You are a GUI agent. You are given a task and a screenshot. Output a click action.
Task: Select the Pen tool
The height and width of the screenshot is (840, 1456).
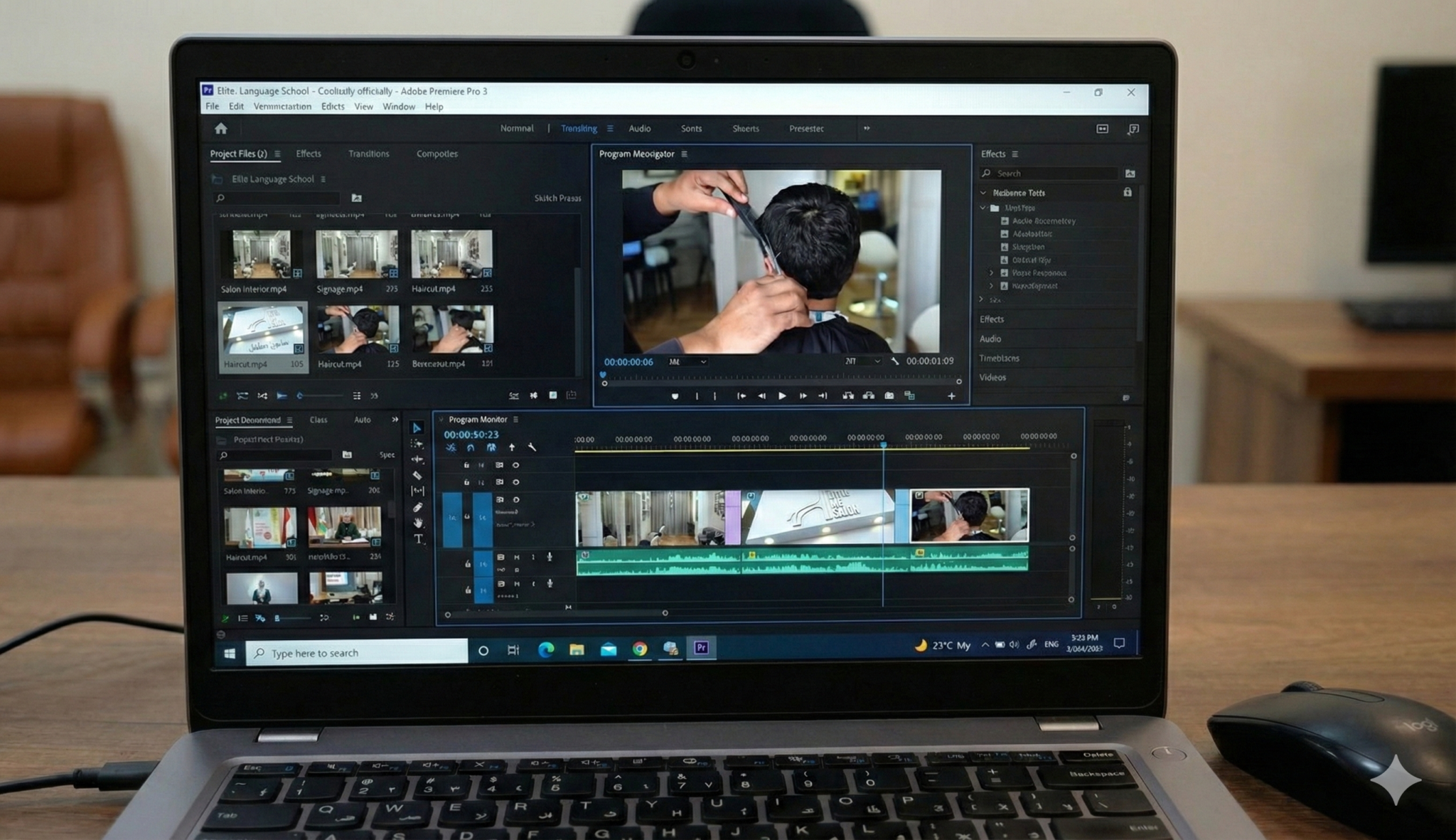[417, 507]
